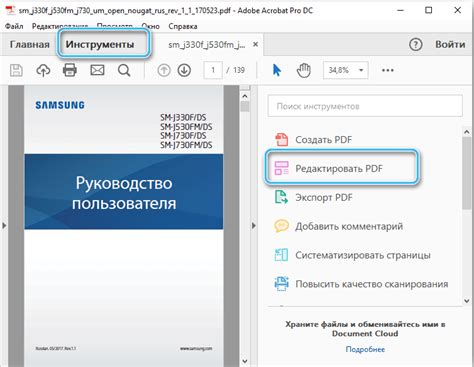This screenshot has width=474, height=367.
Task: Click the tools list scrollbar thumb
Action: pyautogui.click(x=467, y=173)
